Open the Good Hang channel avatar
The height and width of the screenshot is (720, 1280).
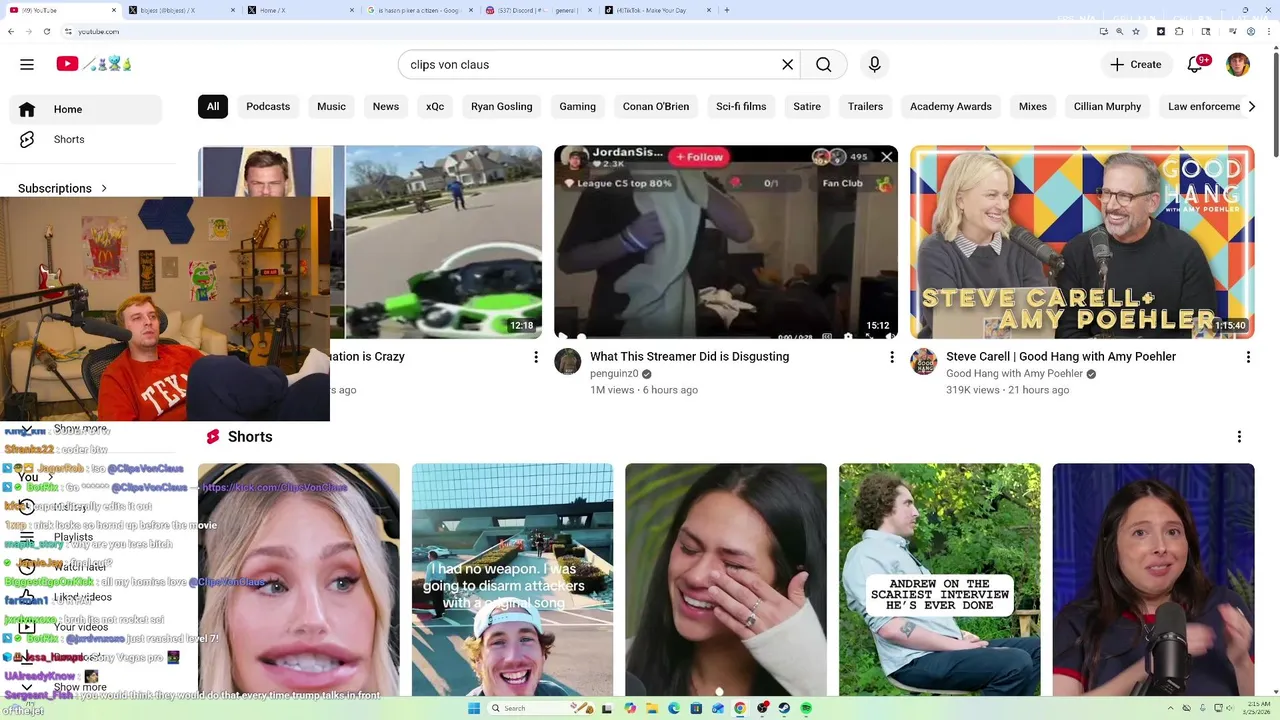click(x=924, y=362)
